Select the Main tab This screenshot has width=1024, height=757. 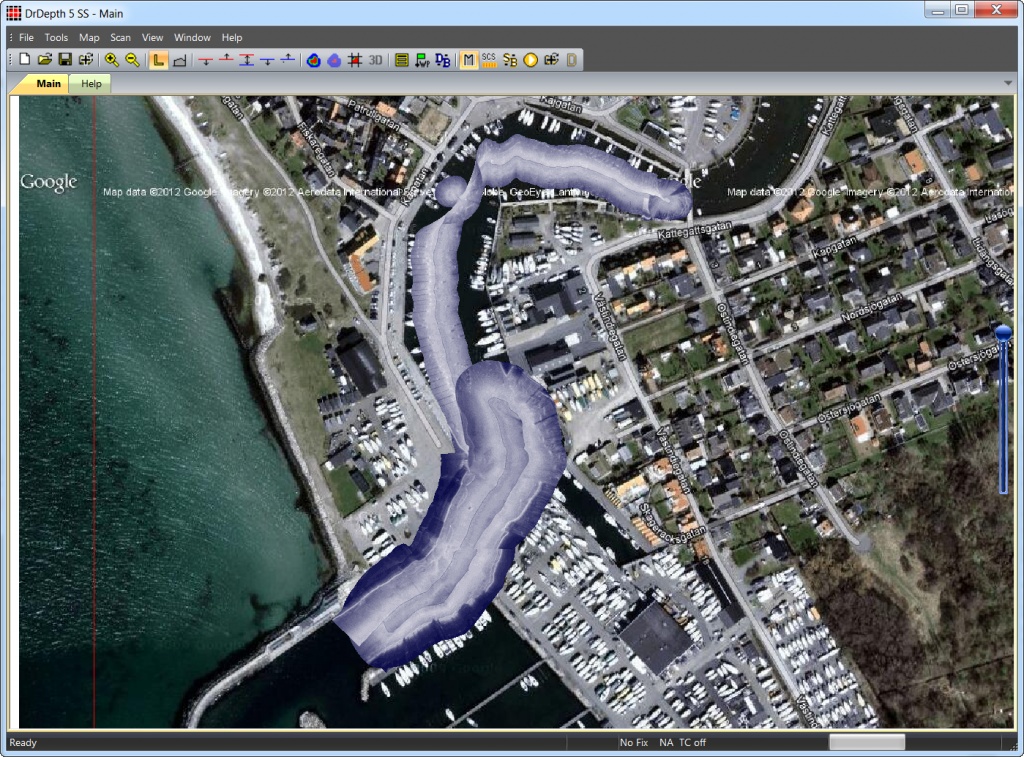49,84
